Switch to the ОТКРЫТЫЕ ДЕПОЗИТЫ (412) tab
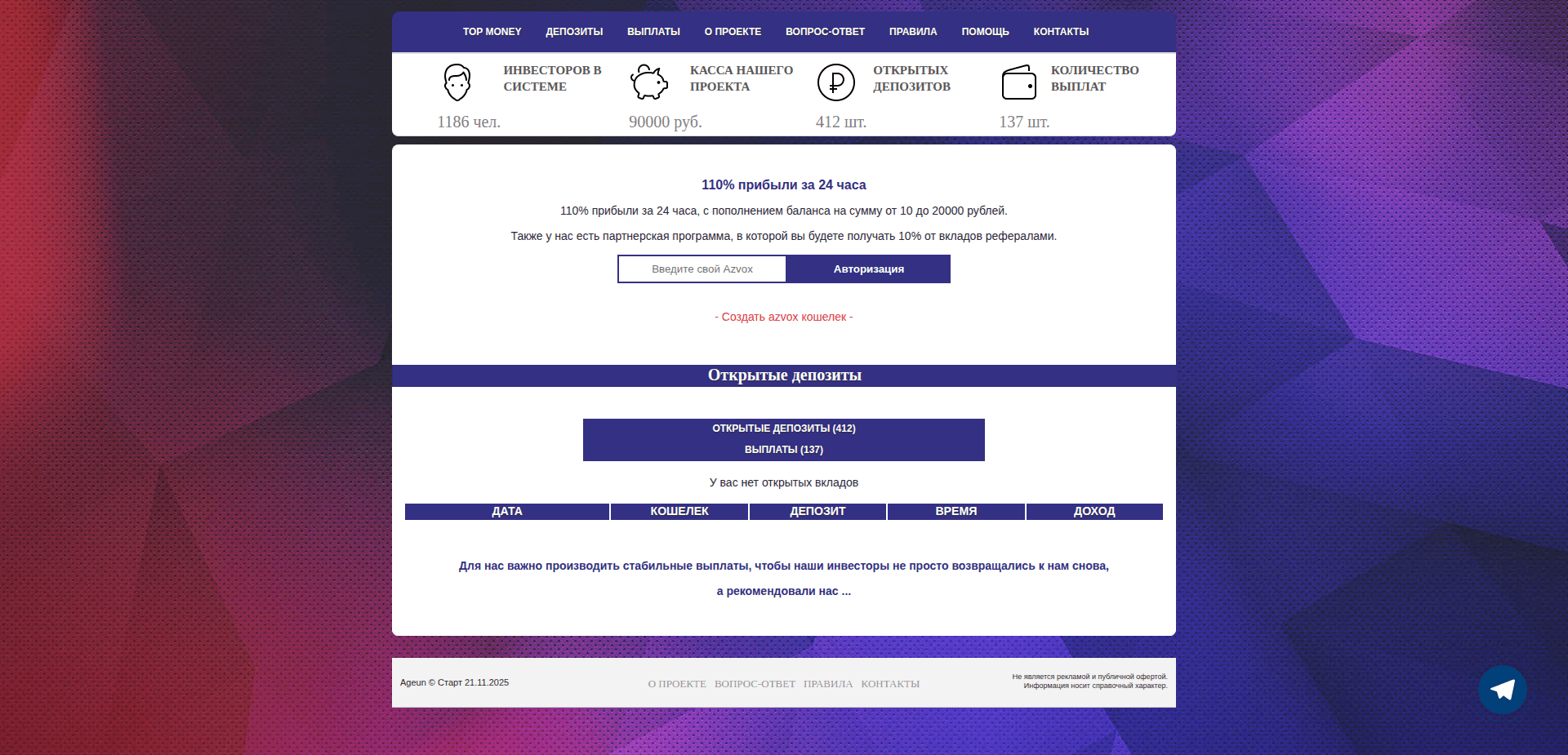The width and height of the screenshot is (1568, 755). [783, 428]
